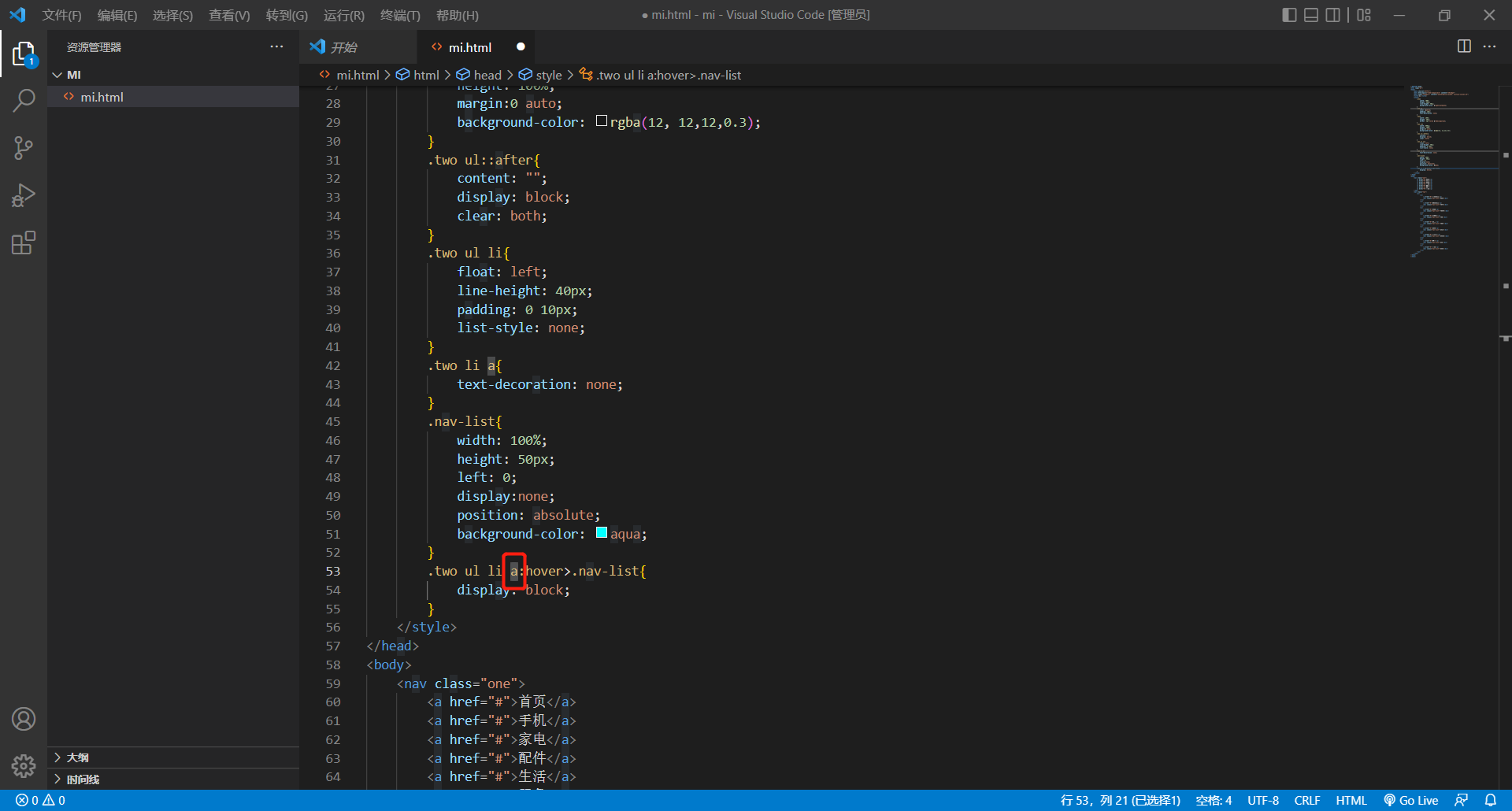Open the Extensions view
The image size is (1512, 811).
click(24, 243)
